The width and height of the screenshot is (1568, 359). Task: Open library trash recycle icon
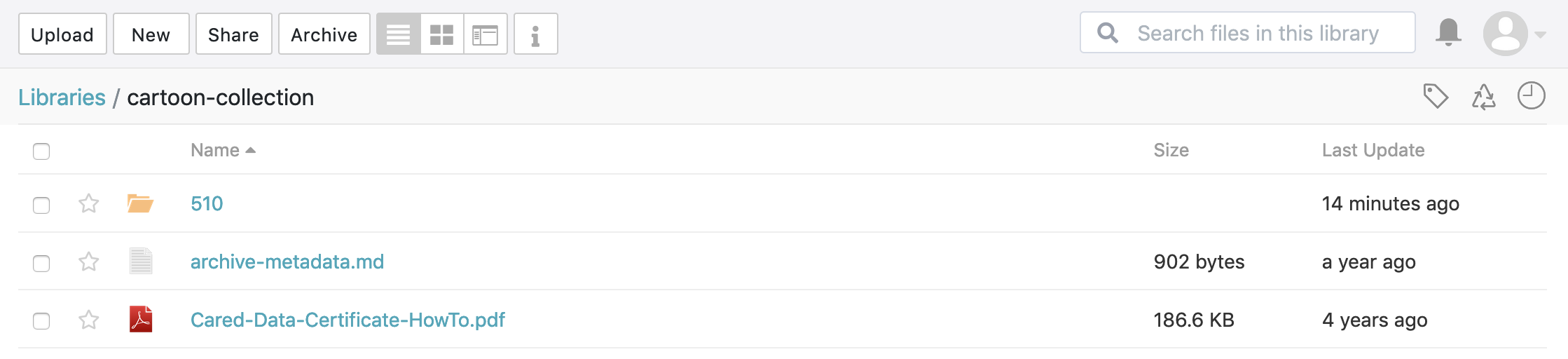pyautogui.click(x=1483, y=97)
